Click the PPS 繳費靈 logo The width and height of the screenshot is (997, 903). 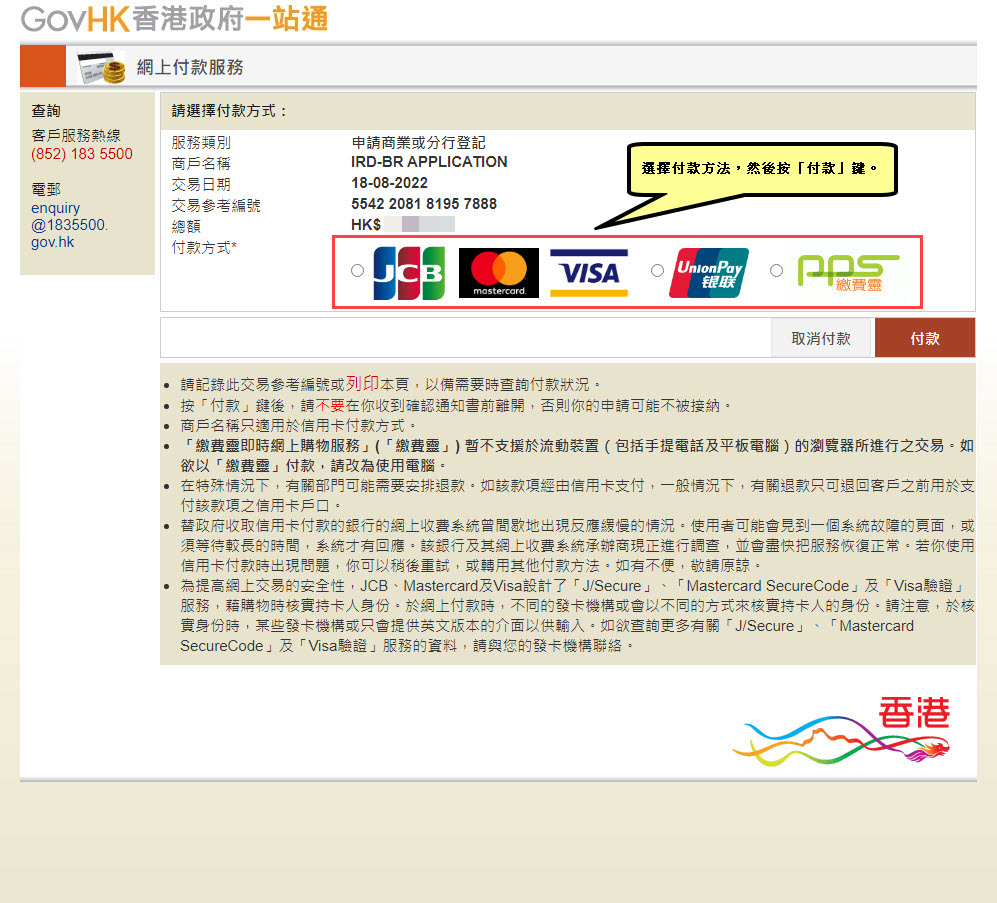(x=848, y=273)
